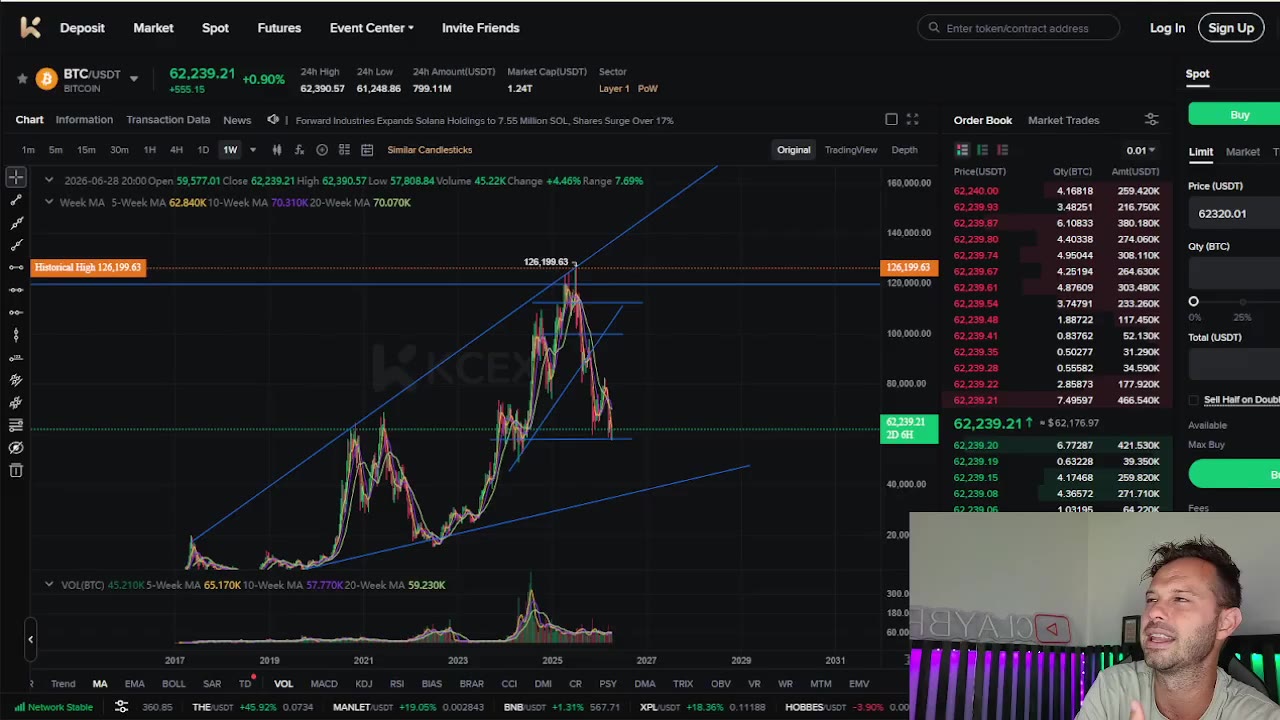The image size is (1280, 720).
Task: Collapse the Week MA legend row
Action: pos(48,202)
